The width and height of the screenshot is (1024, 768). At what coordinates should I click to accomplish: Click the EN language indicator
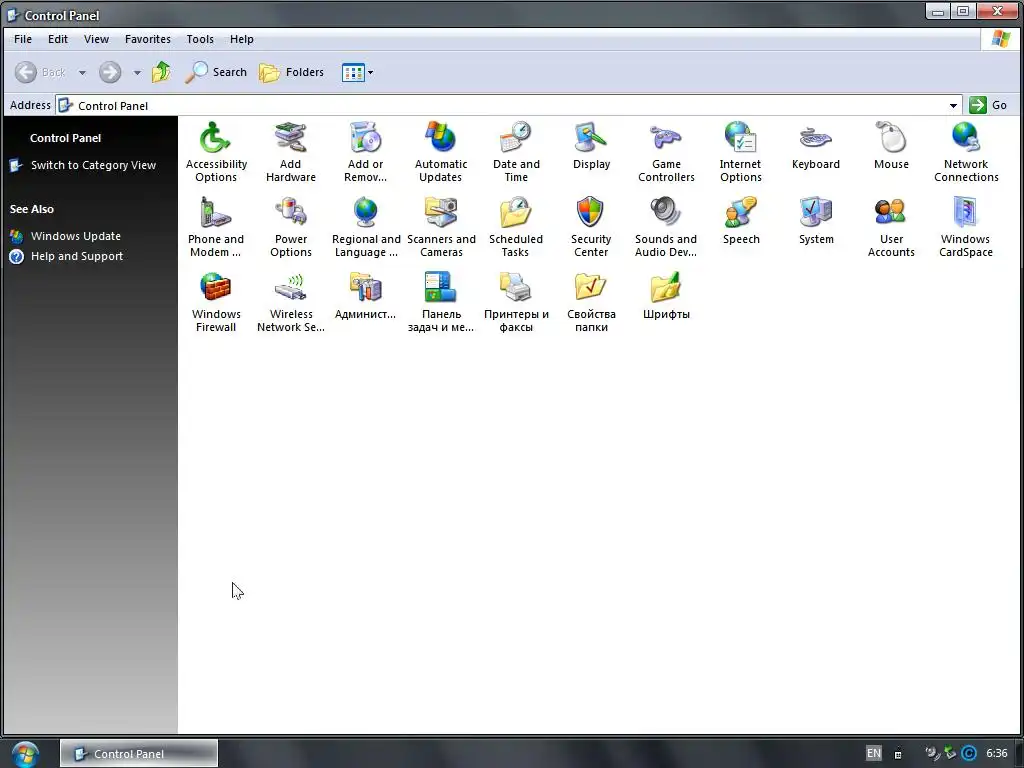[874, 753]
